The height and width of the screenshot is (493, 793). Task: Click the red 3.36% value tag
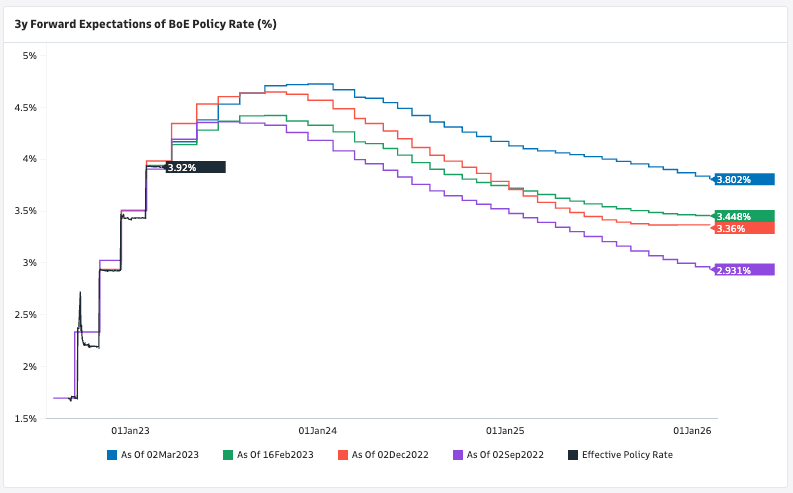point(744,228)
